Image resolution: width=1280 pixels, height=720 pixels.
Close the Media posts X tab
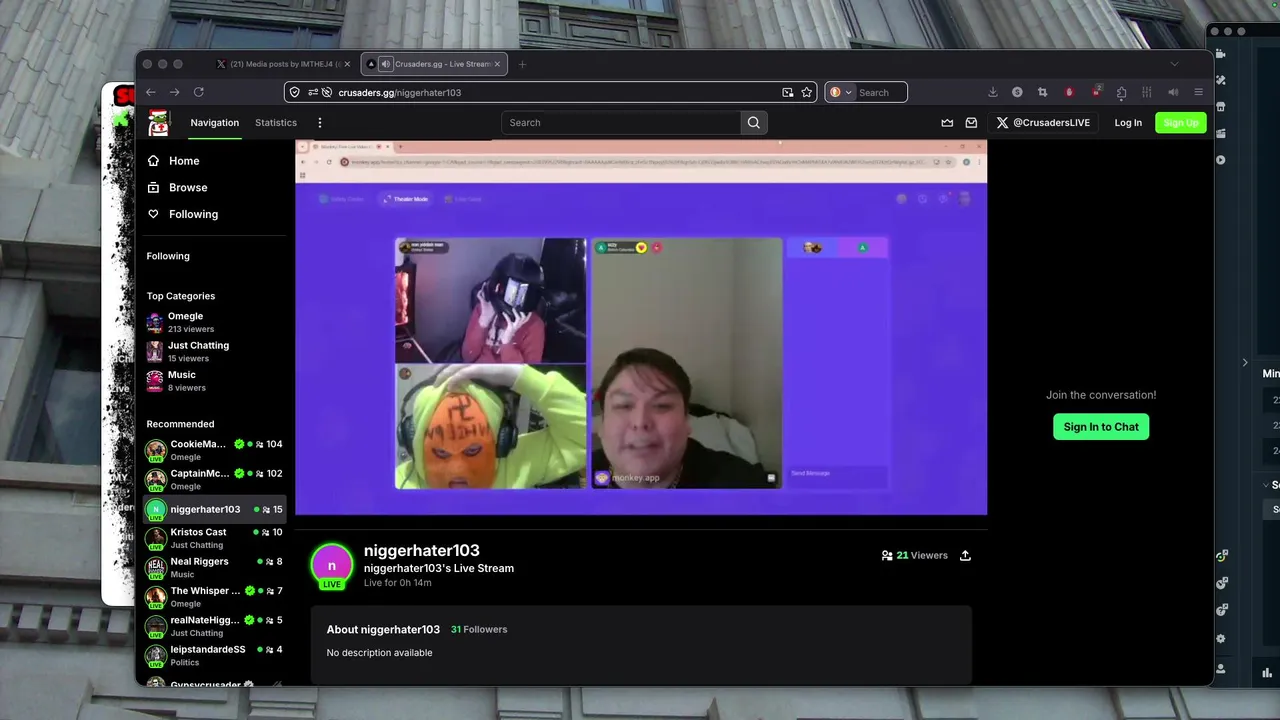click(347, 64)
